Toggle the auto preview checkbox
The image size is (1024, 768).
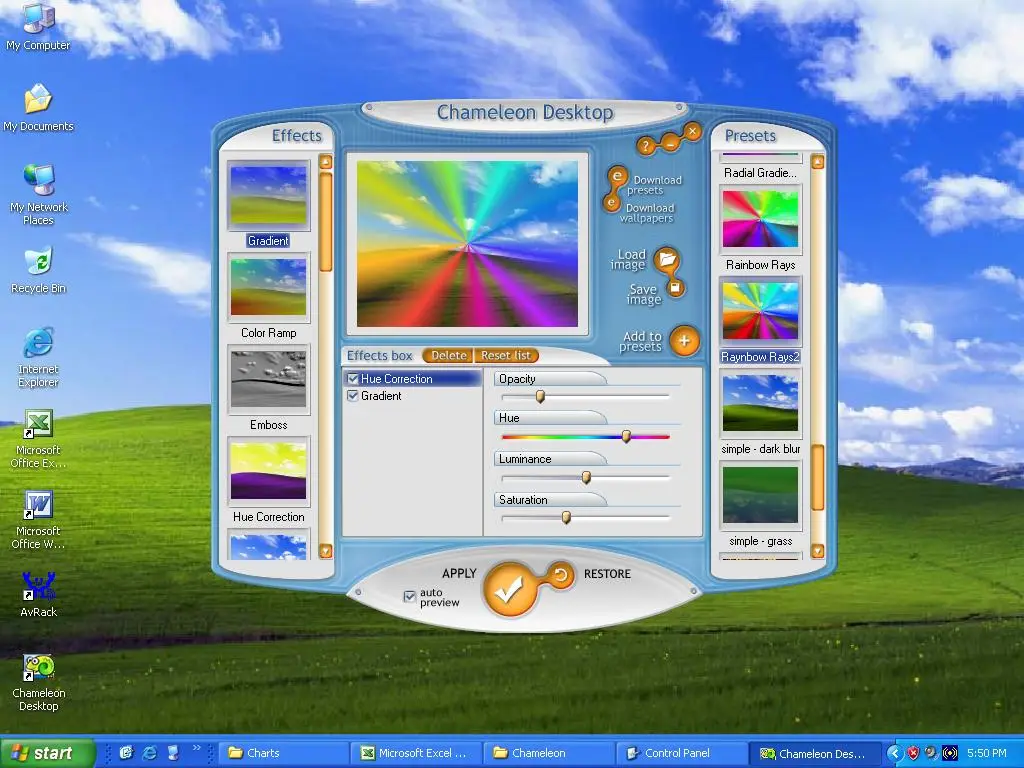click(x=409, y=596)
